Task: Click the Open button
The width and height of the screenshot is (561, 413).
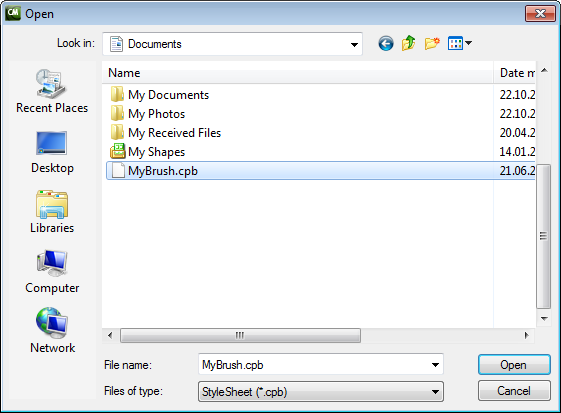Action: coord(514,365)
